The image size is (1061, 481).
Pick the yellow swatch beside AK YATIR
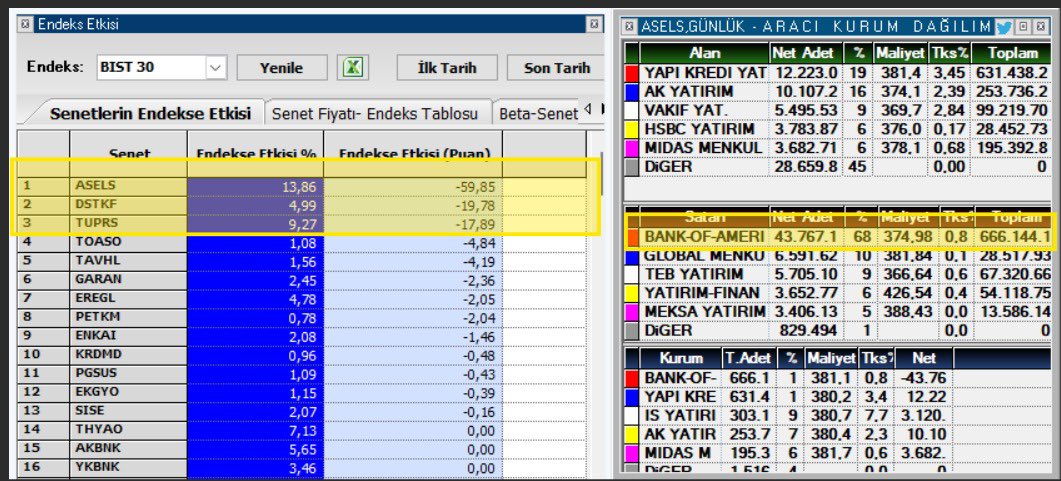coord(632,433)
